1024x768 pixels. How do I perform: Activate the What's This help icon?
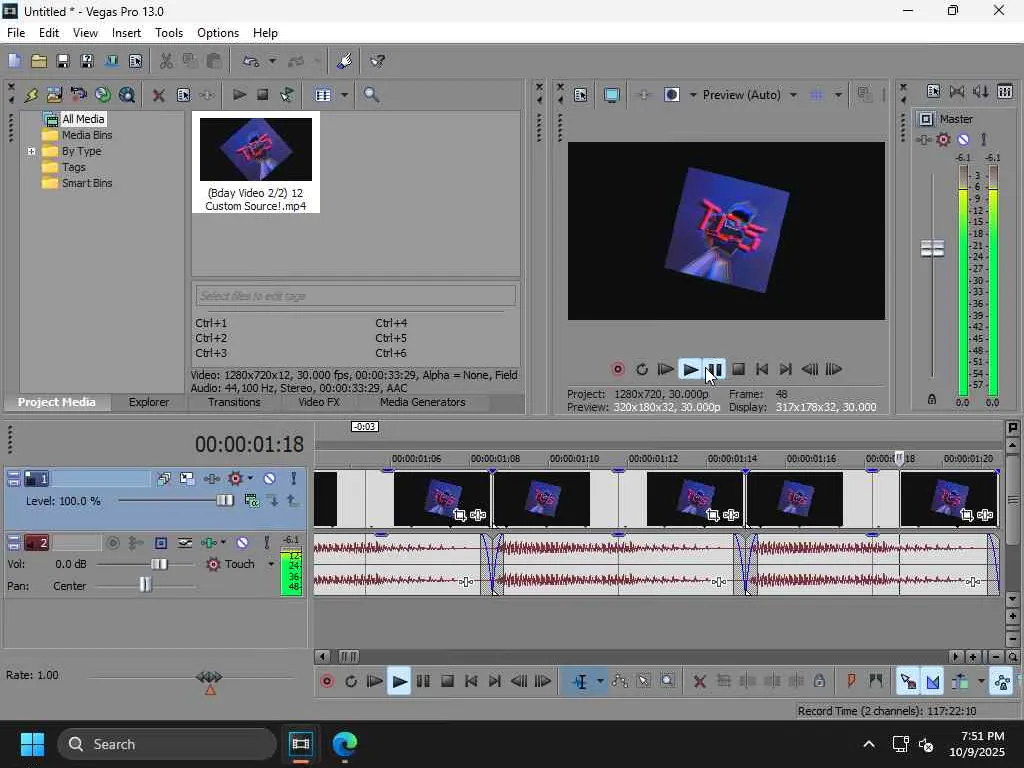coord(377,61)
